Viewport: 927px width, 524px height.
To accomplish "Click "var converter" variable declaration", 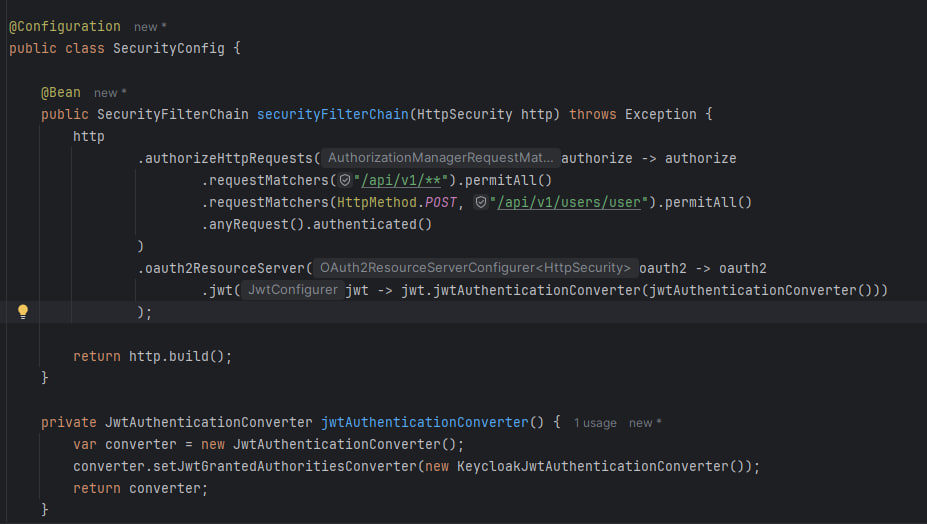I will coord(125,444).
